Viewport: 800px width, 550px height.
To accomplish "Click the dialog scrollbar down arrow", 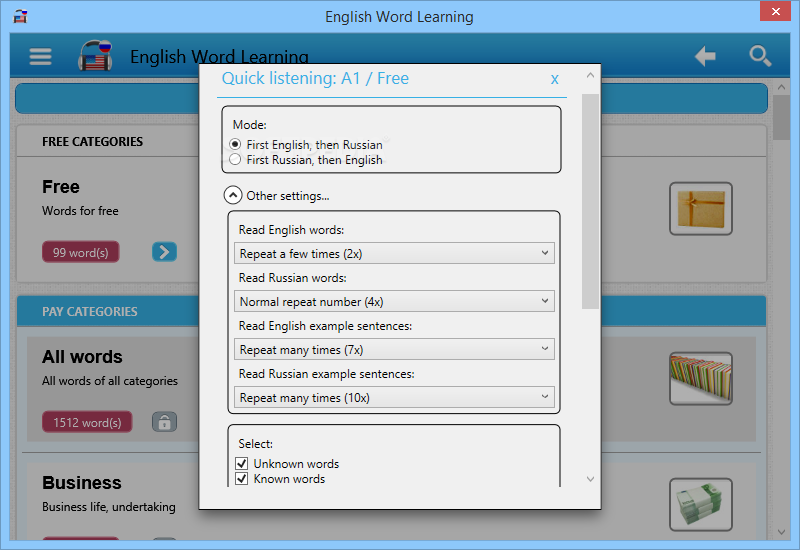I will 590,479.
